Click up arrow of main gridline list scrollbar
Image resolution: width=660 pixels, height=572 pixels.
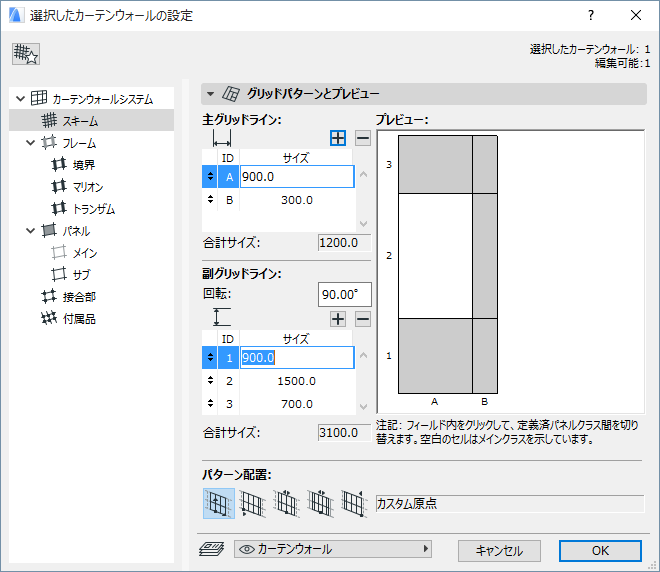tap(364, 174)
